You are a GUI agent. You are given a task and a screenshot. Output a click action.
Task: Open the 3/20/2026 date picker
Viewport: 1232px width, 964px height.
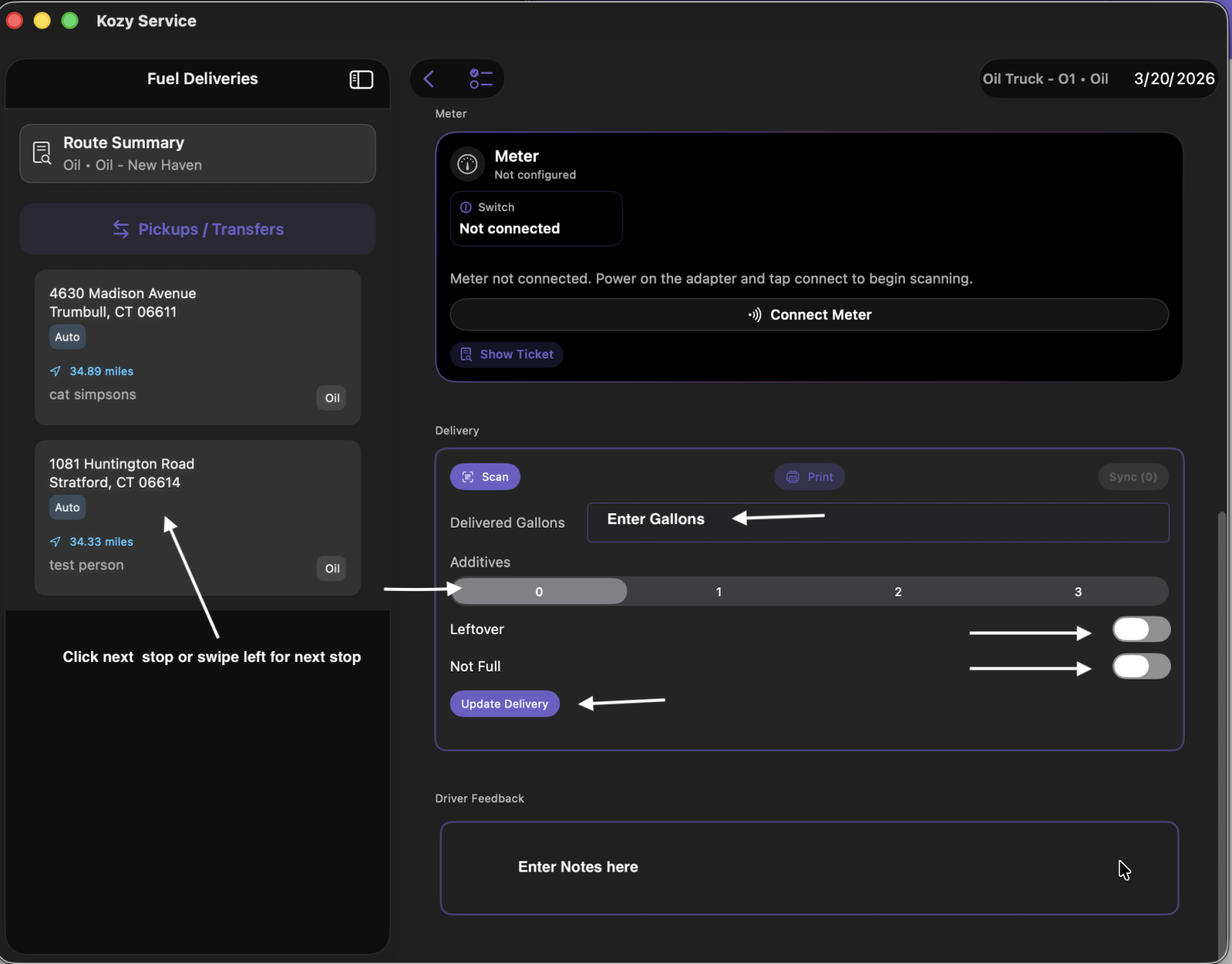[x=1173, y=79]
